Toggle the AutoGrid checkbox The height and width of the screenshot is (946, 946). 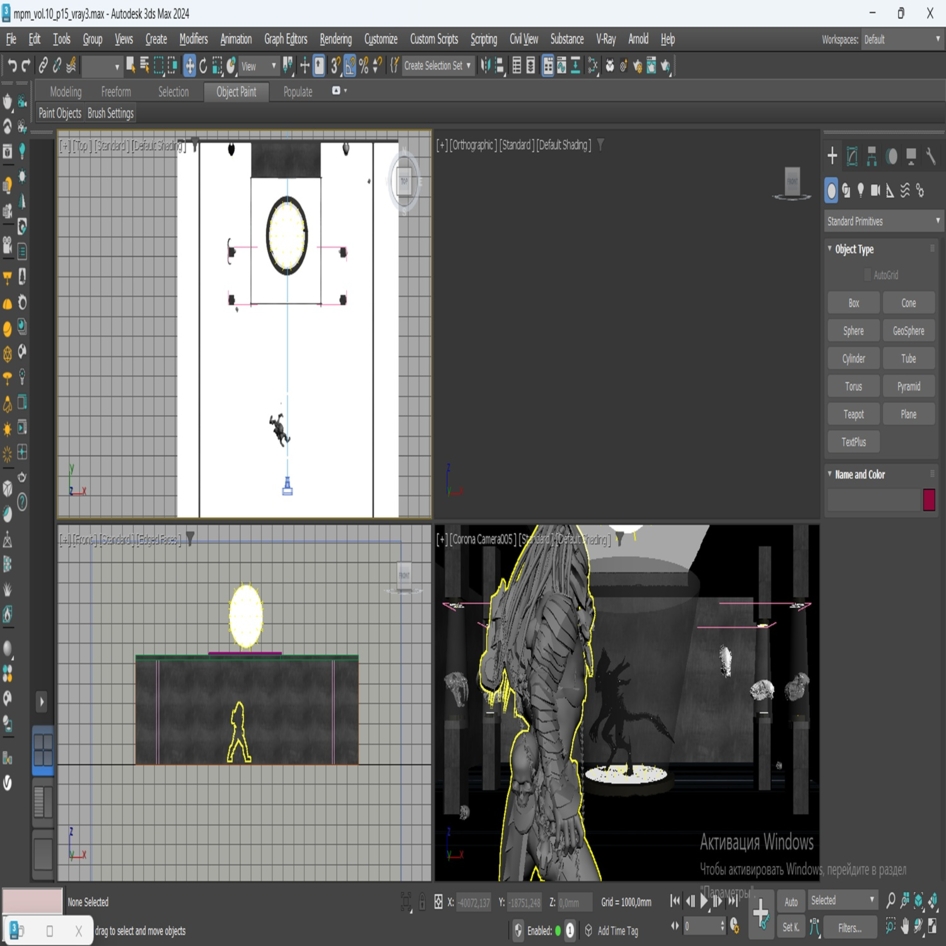[867, 275]
